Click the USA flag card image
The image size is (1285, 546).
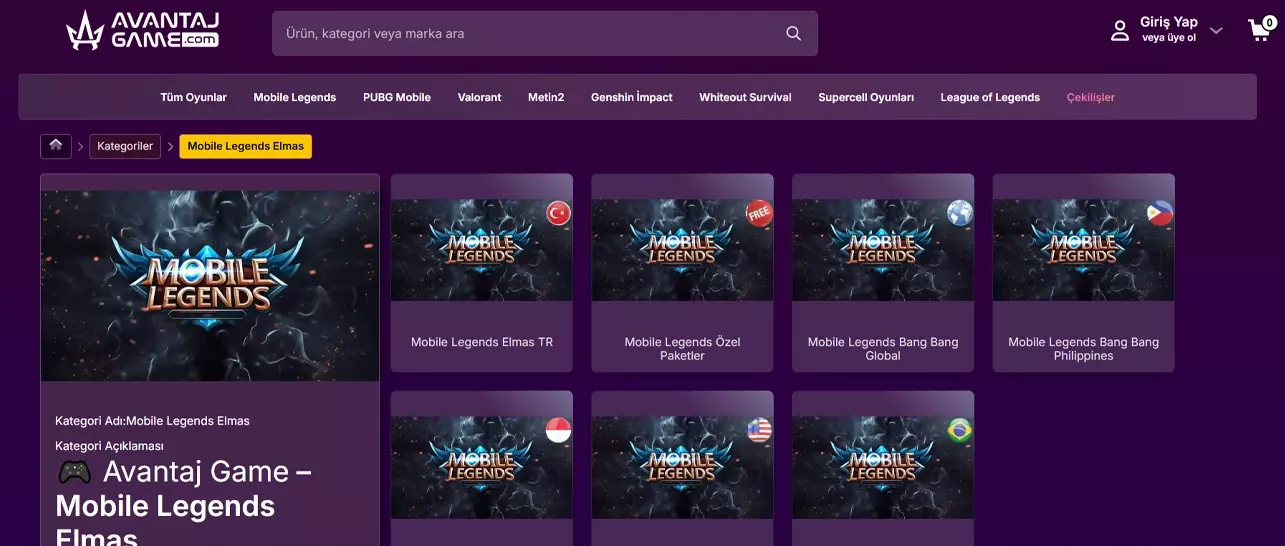[683, 466]
